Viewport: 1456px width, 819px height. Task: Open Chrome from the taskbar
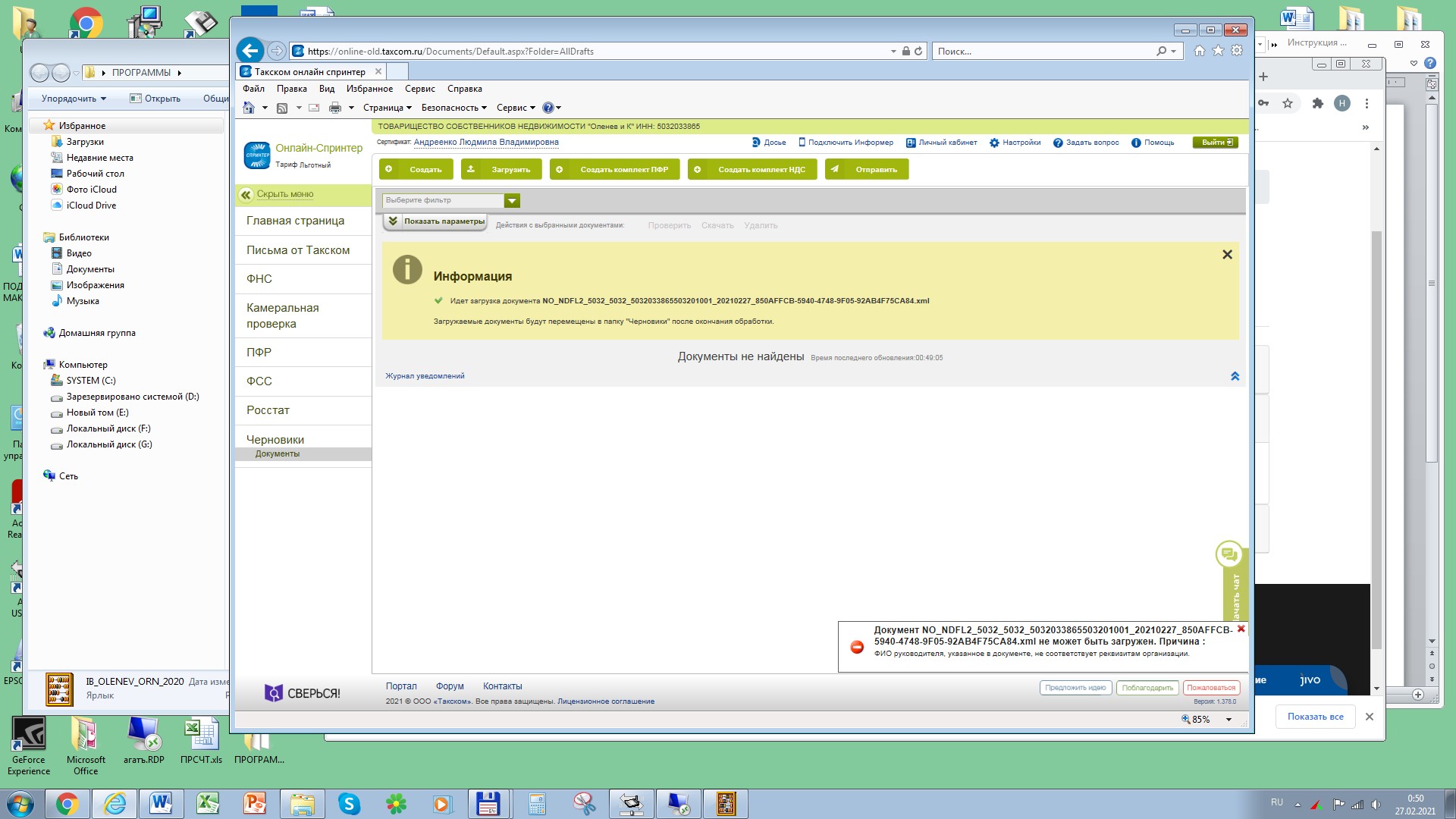point(67,804)
